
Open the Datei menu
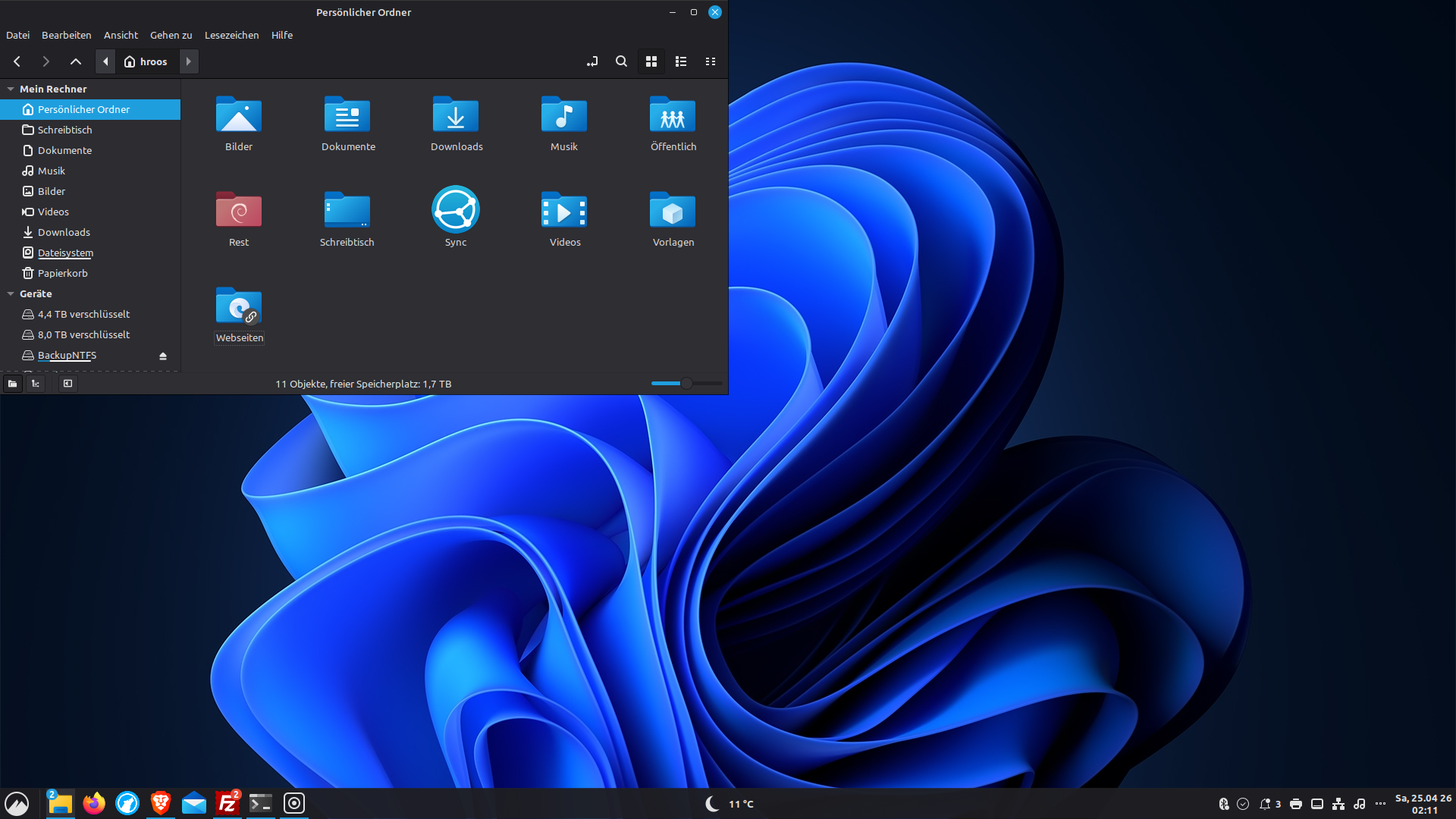coord(17,35)
